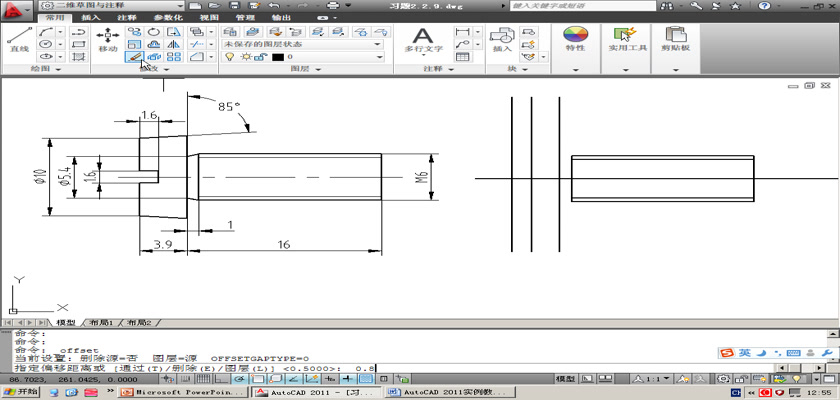
Task: Click the Scale tool in Modify panel
Action: (x=134, y=44)
